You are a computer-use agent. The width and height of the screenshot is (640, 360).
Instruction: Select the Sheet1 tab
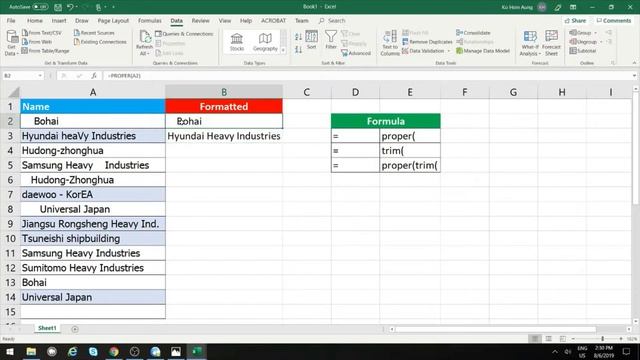pos(47,328)
